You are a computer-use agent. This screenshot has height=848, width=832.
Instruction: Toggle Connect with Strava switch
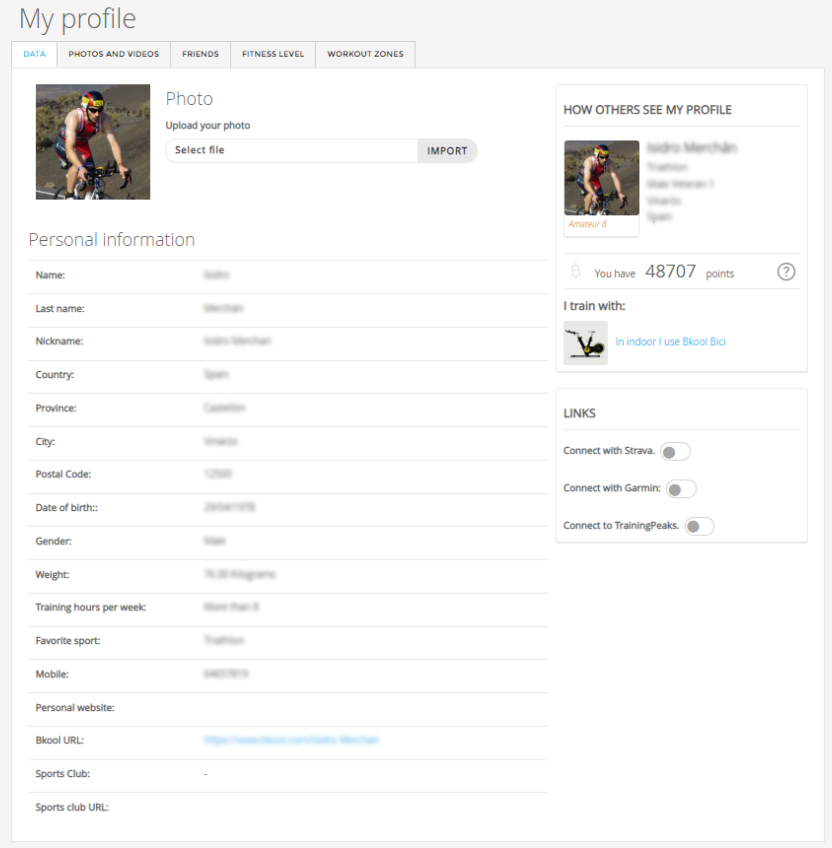(x=675, y=452)
